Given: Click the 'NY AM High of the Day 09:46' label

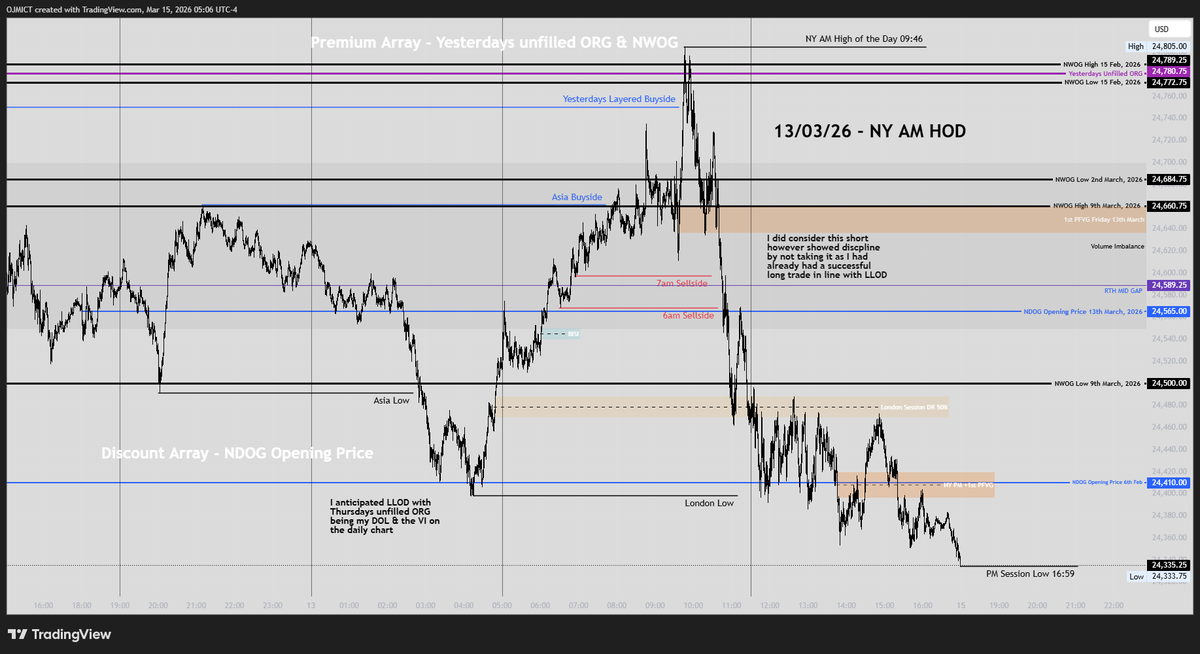Looking at the screenshot, I should (863, 39).
